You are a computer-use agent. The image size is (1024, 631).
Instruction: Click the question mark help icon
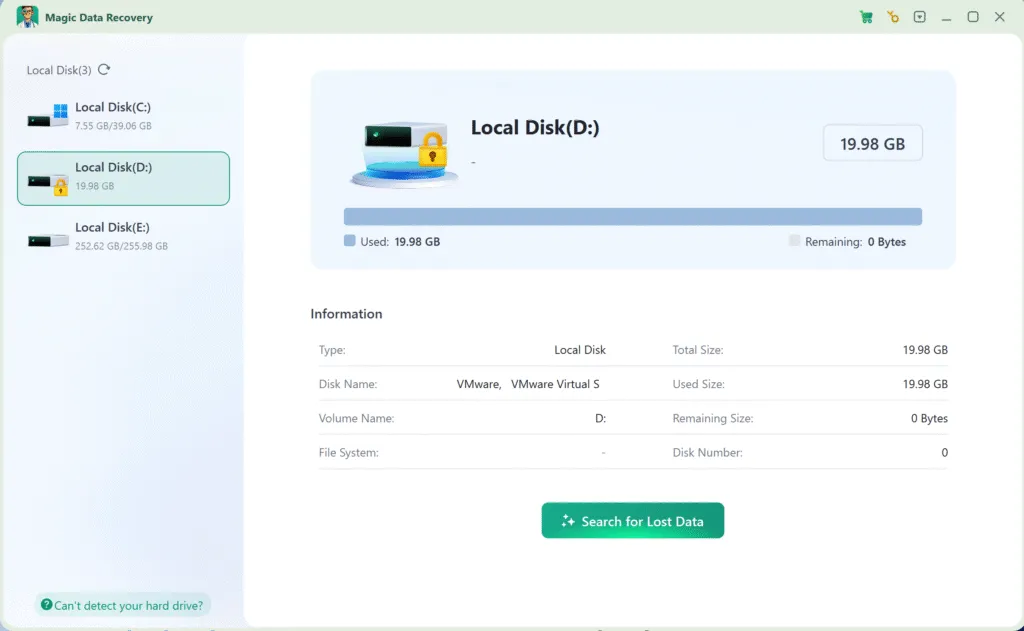[47, 604]
